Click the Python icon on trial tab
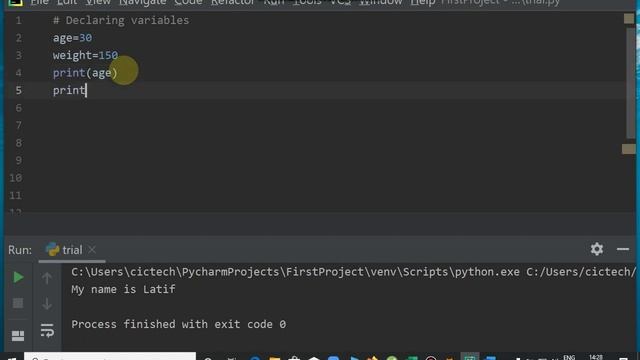The height and width of the screenshot is (360, 640). tap(52, 249)
